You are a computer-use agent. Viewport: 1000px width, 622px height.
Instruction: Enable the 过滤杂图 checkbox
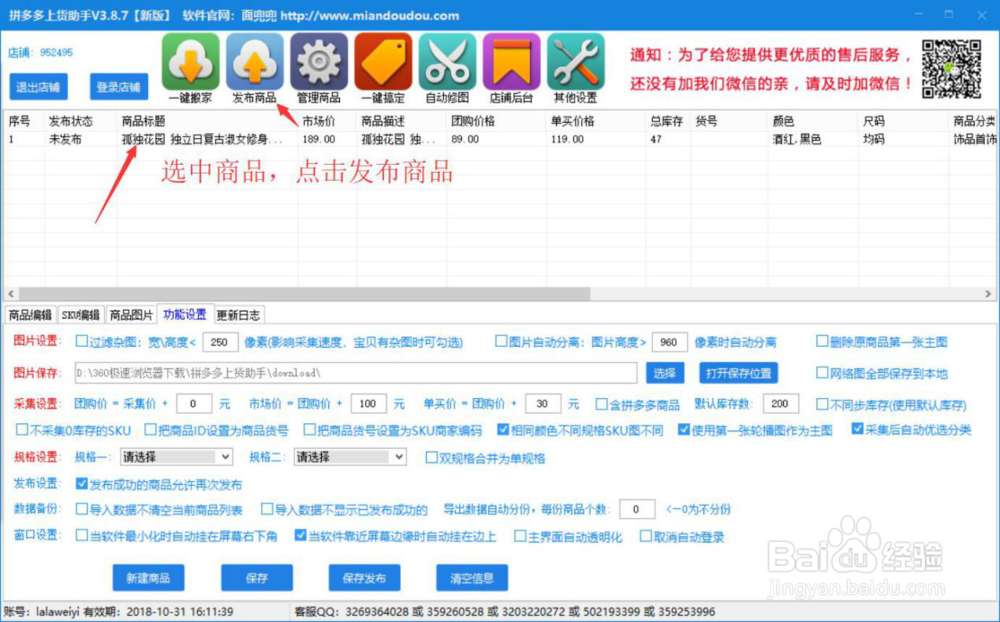pyautogui.click(x=82, y=341)
